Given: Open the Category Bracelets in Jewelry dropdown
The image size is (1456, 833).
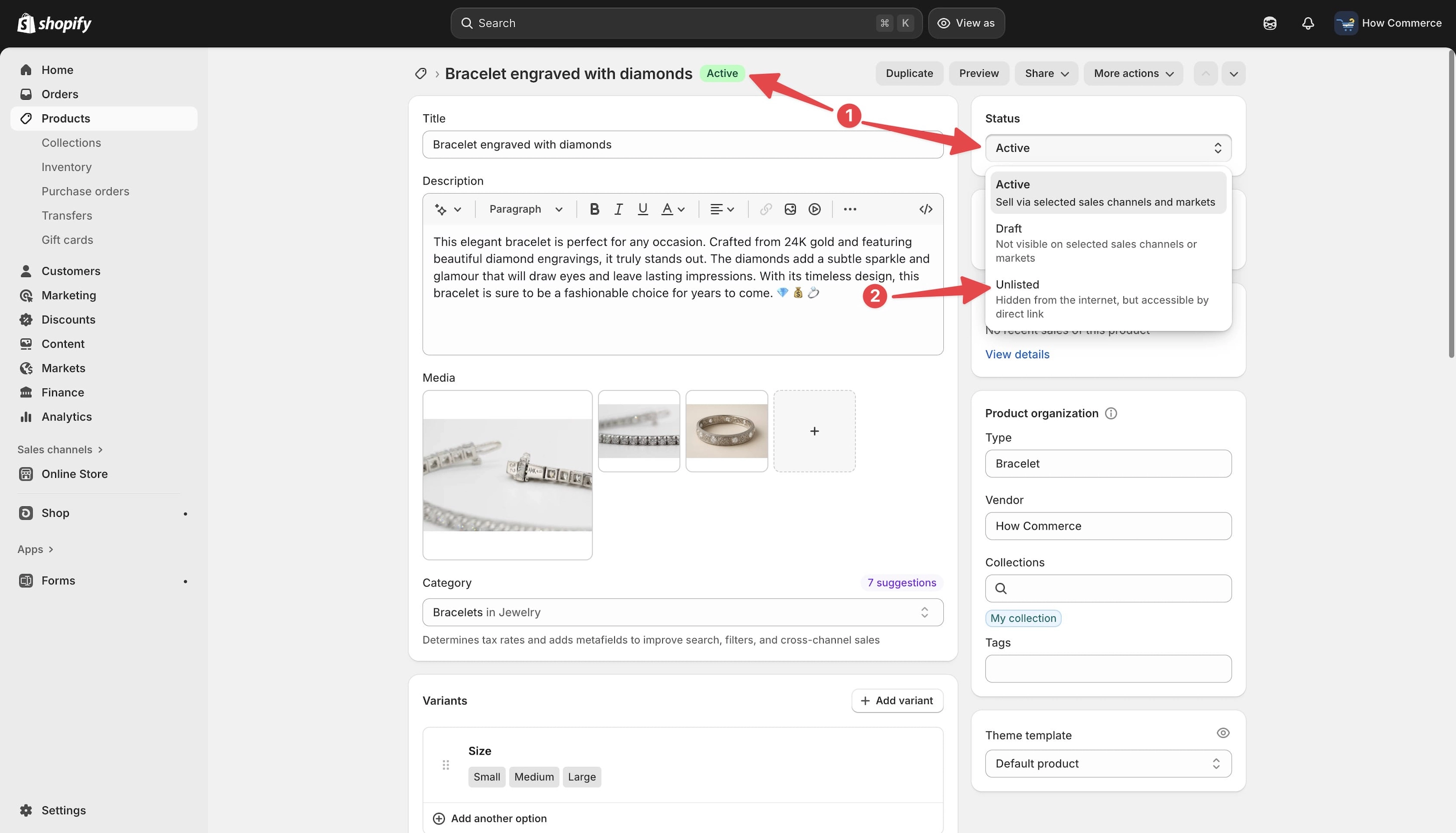Looking at the screenshot, I should click(x=682, y=612).
